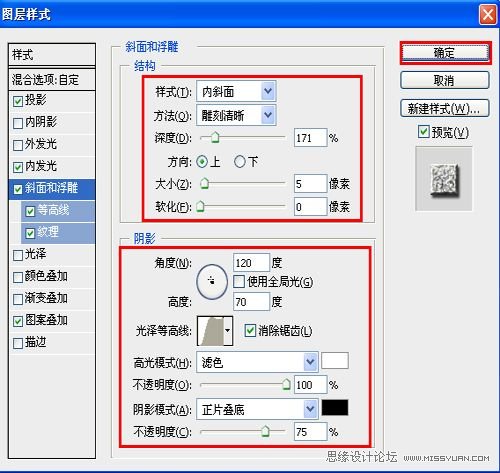Select the 样式 list header
This screenshot has width=500, height=473.
(x=52, y=54)
